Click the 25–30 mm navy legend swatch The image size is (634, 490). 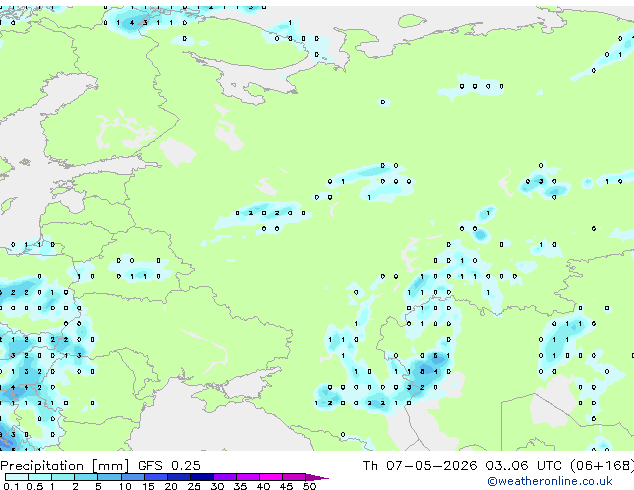point(202,477)
